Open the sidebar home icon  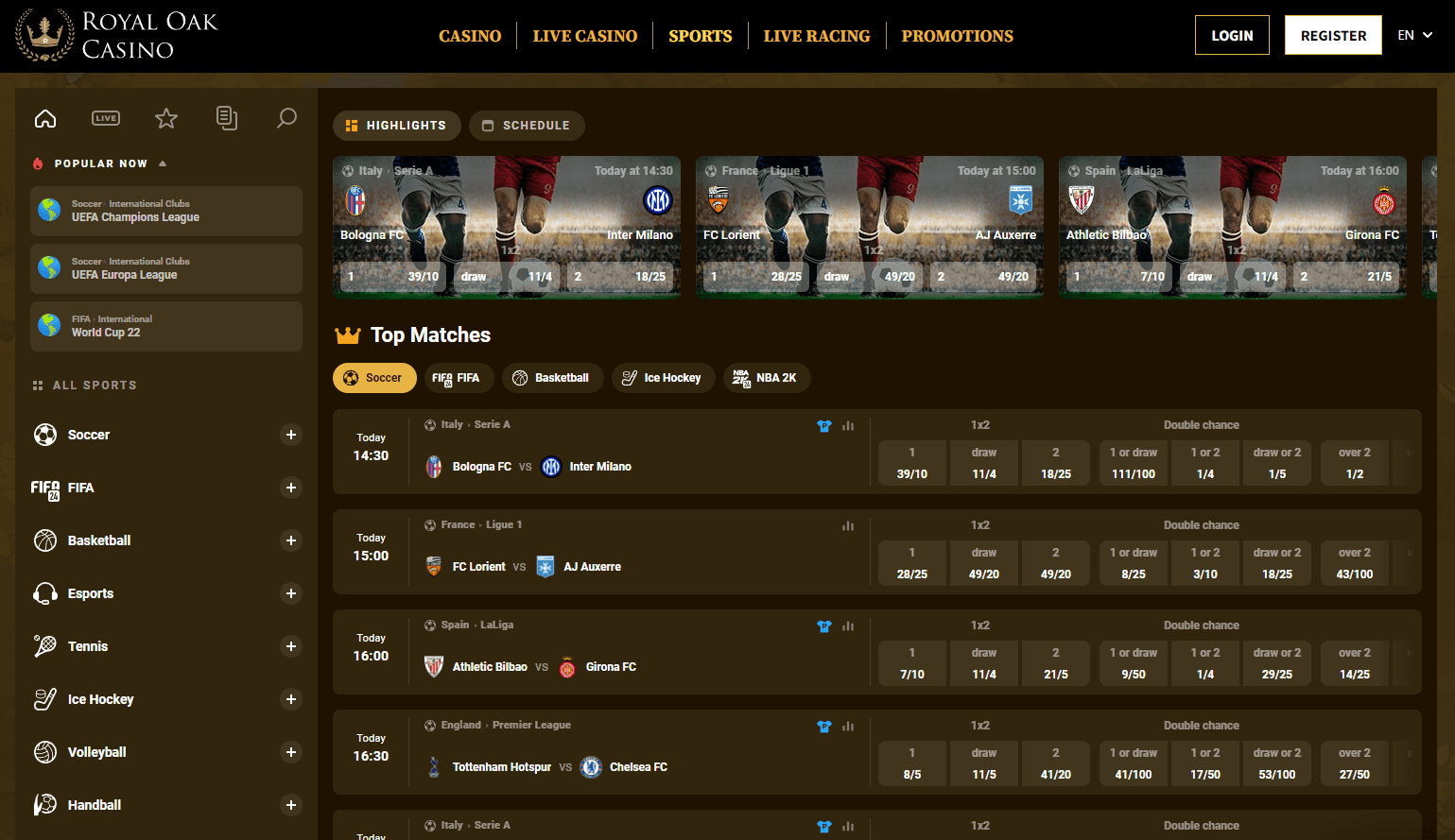[x=45, y=118]
